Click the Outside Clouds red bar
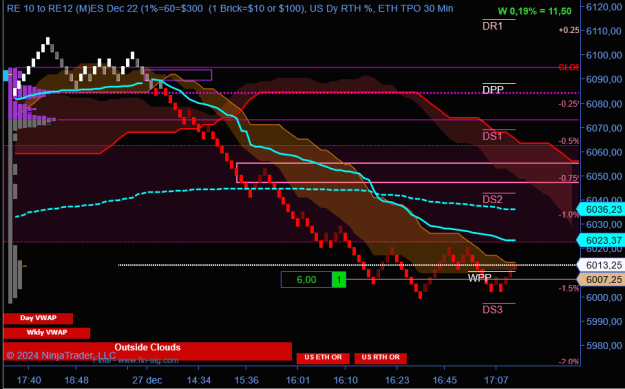This screenshot has width=625, height=389. point(147,351)
